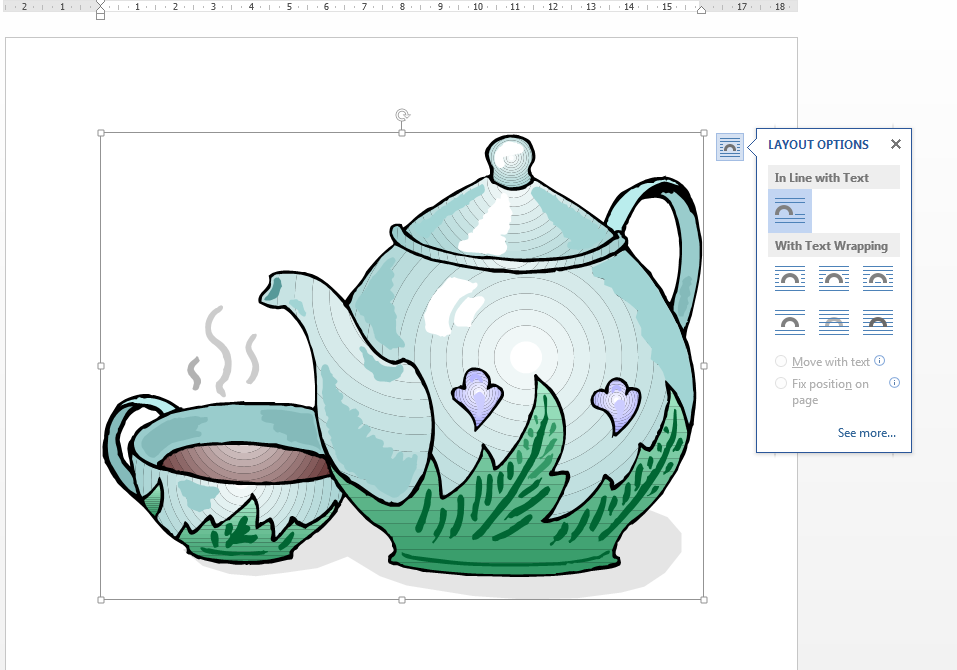Image resolution: width=957 pixels, height=670 pixels.
Task: Click the info icon beside Fix position on page
Action: pos(894,383)
